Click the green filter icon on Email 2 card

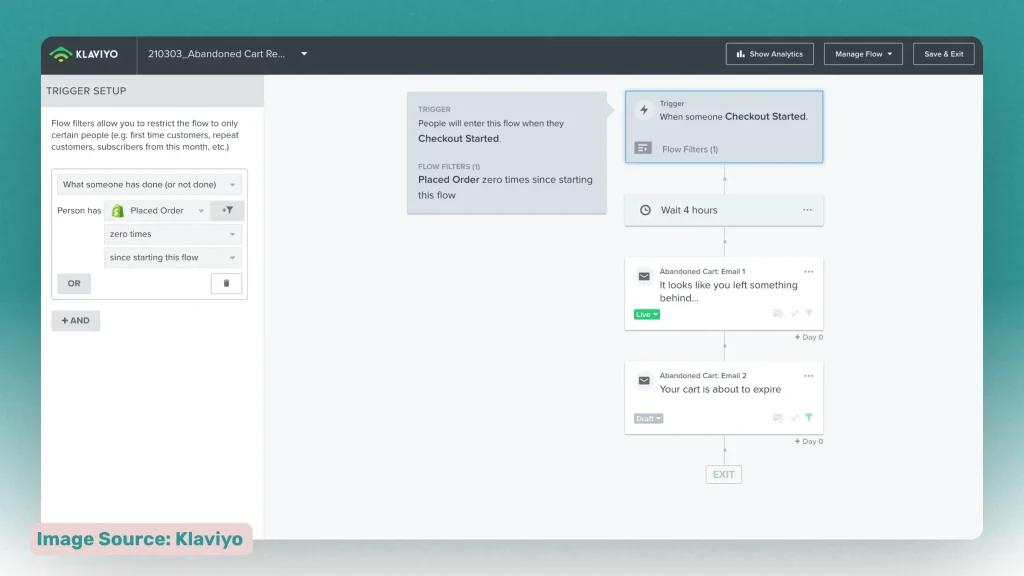click(809, 418)
